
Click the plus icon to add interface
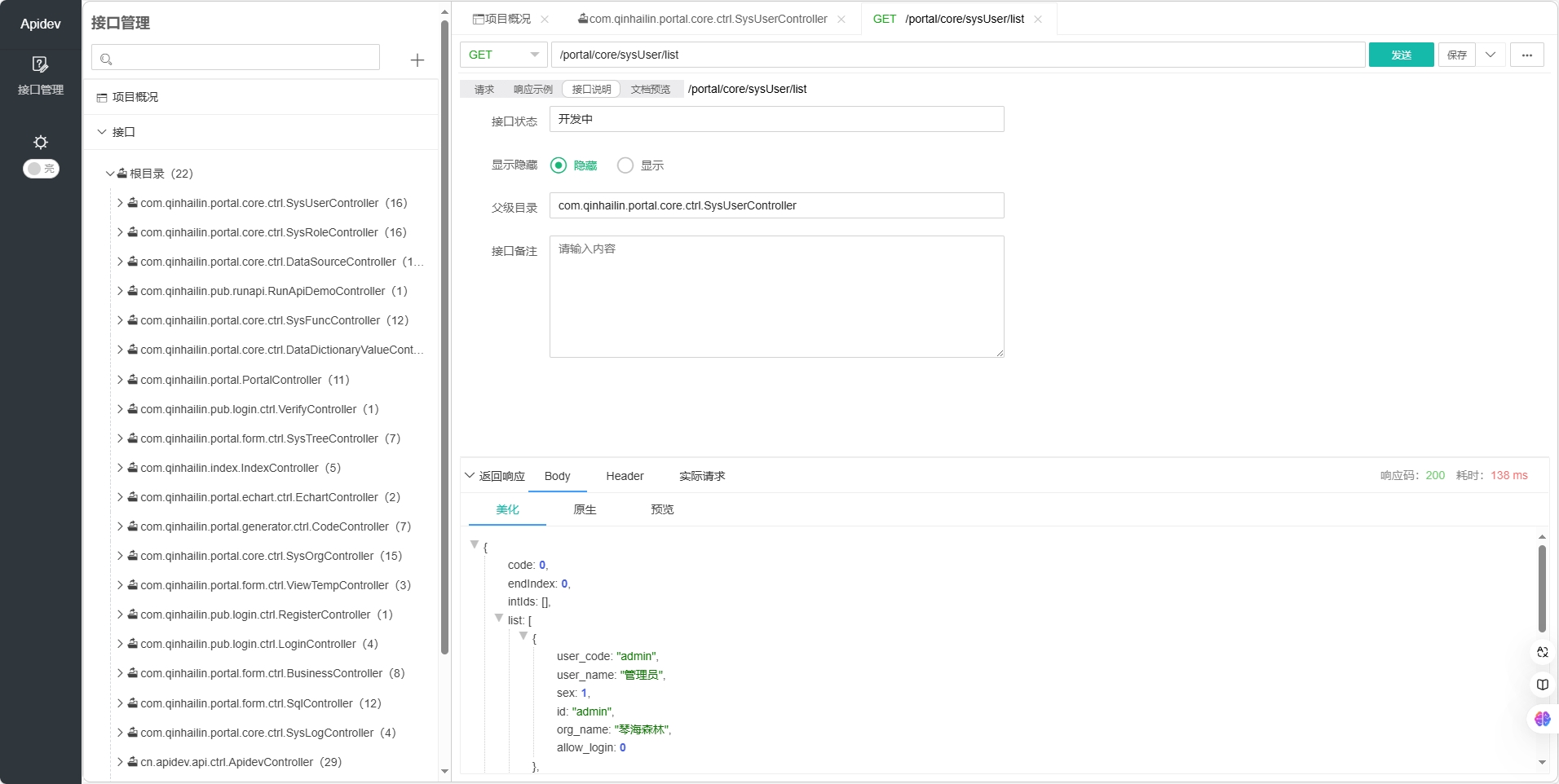point(417,60)
